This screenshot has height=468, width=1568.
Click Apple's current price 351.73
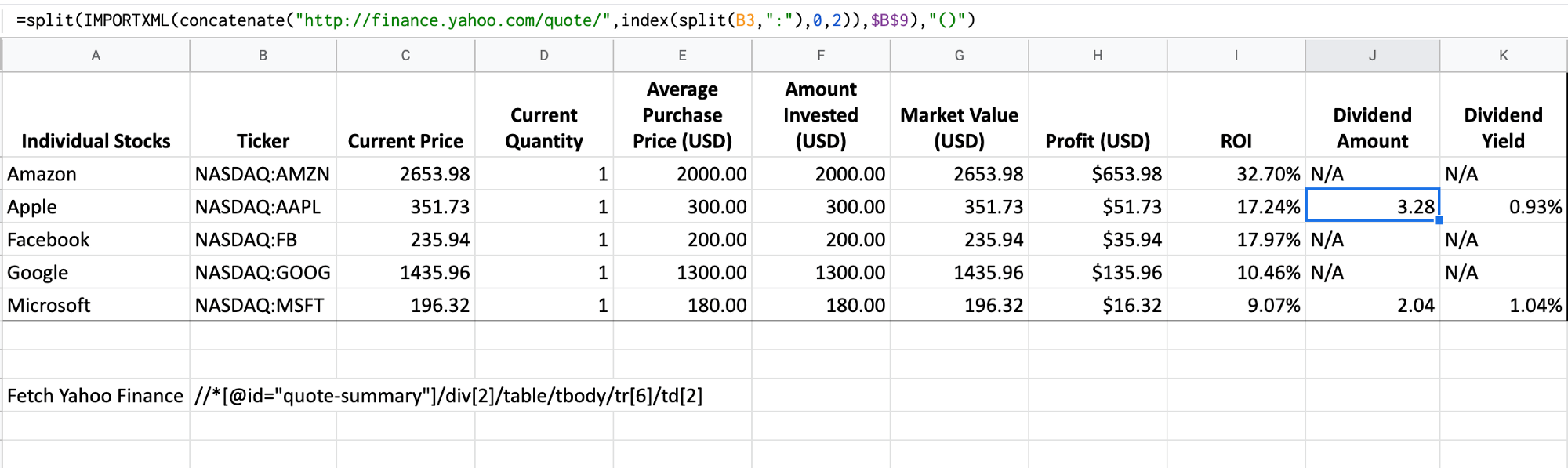click(405, 206)
